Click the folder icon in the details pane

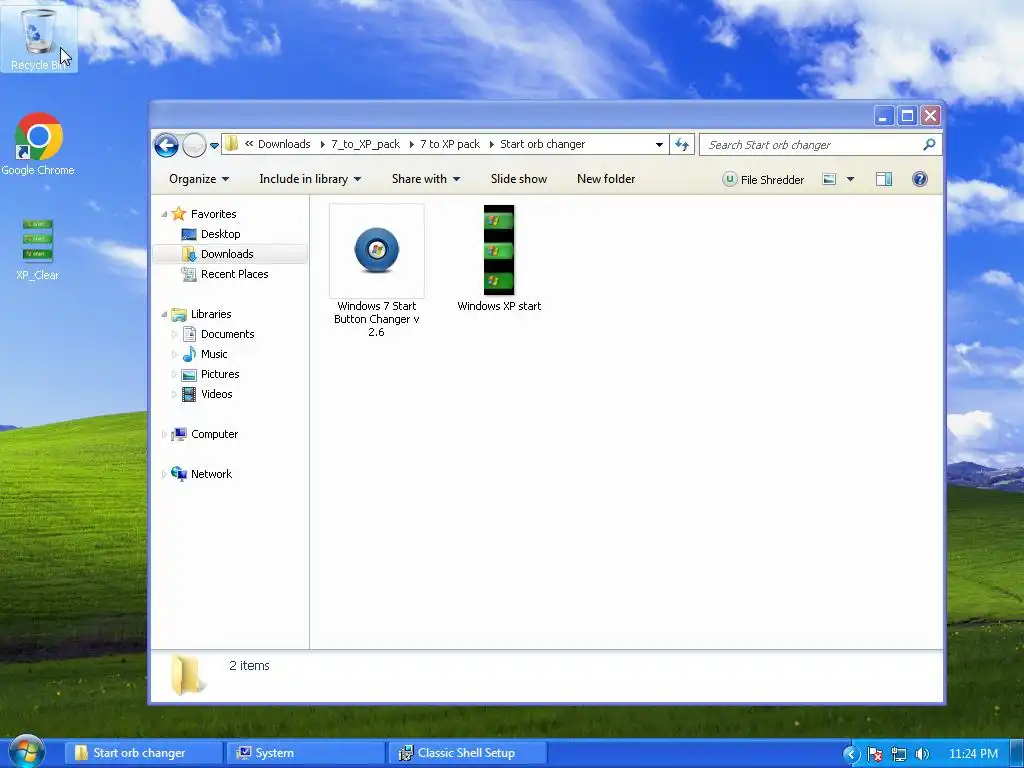(188, 675)
